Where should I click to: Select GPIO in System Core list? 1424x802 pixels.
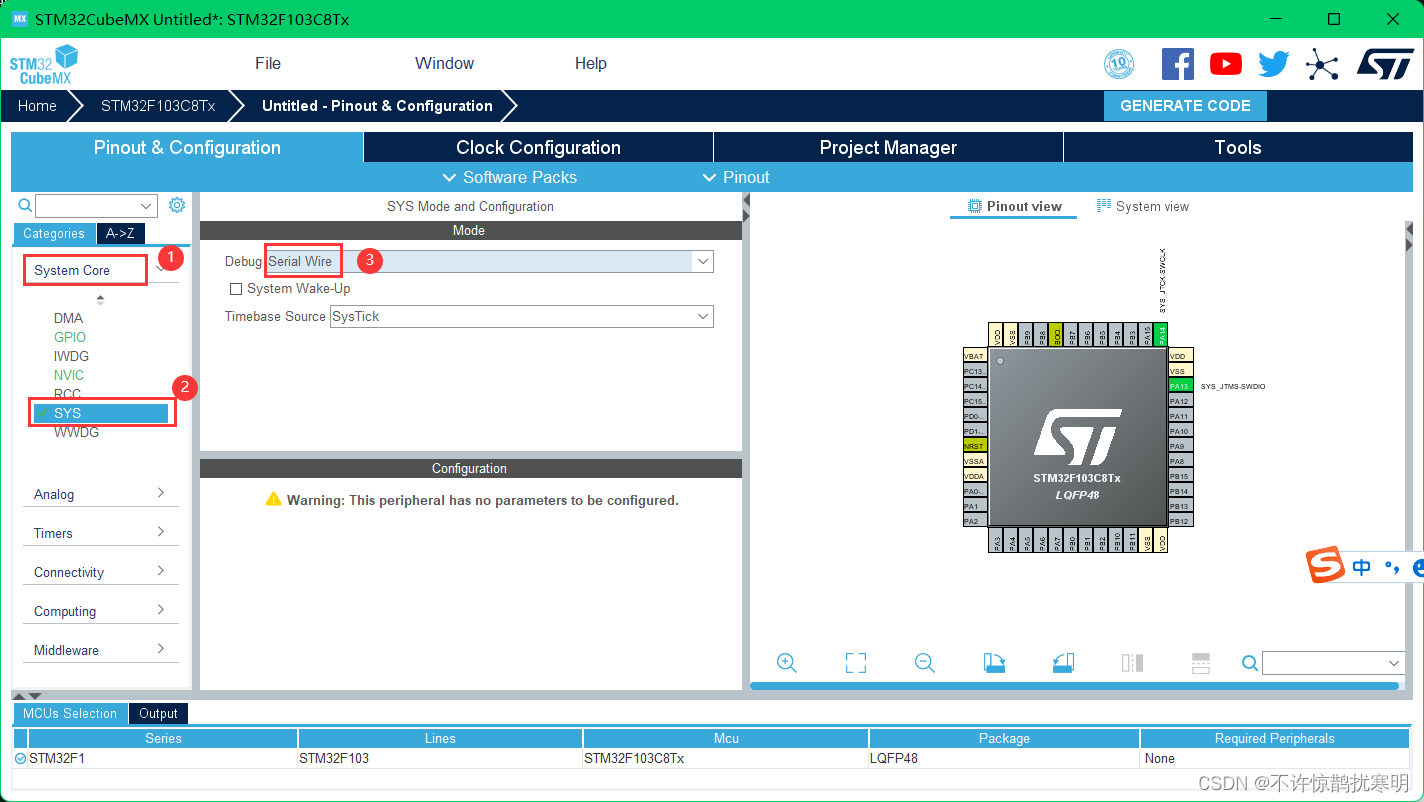70,337
